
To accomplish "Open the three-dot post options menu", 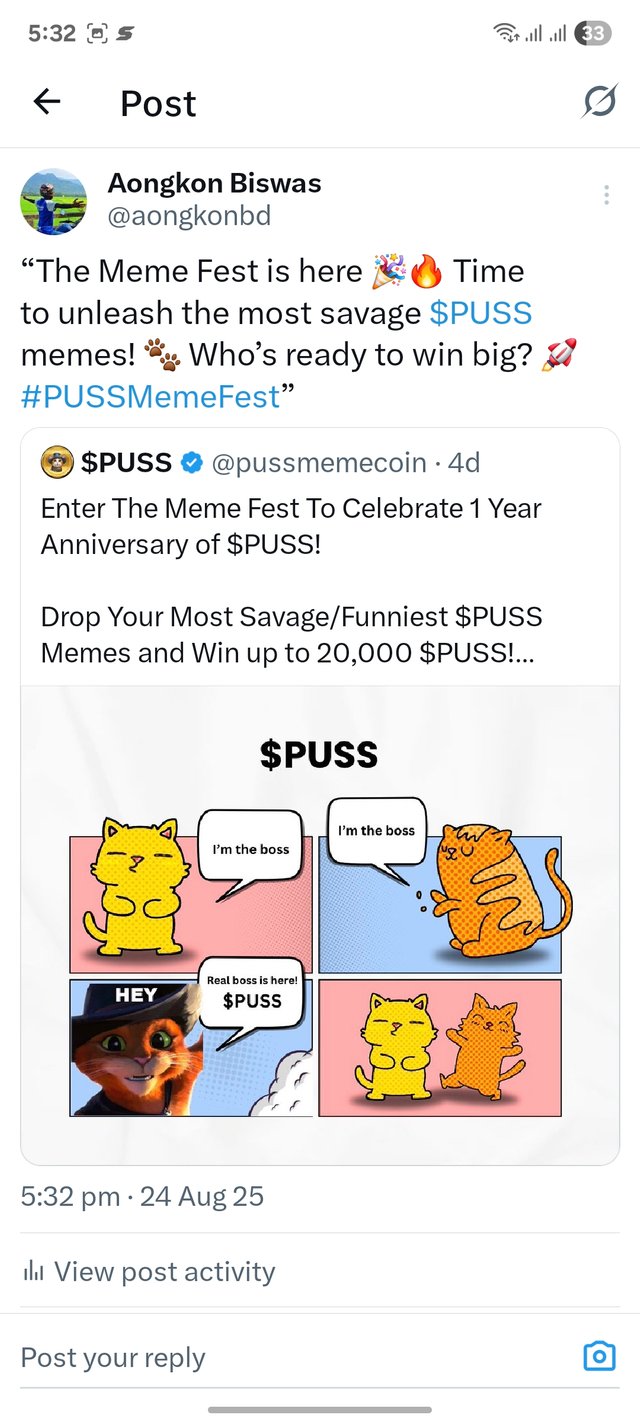I will (606, 196).
